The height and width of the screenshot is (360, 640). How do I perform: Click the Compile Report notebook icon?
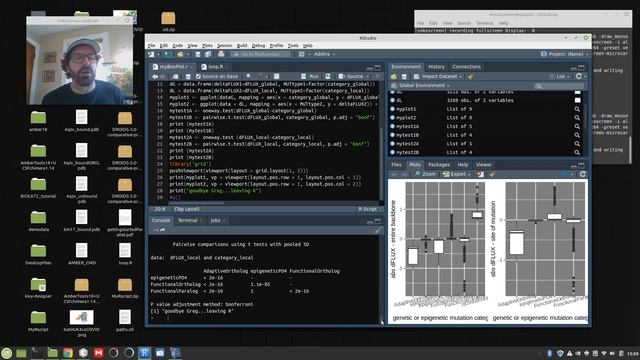pos(276,76)
